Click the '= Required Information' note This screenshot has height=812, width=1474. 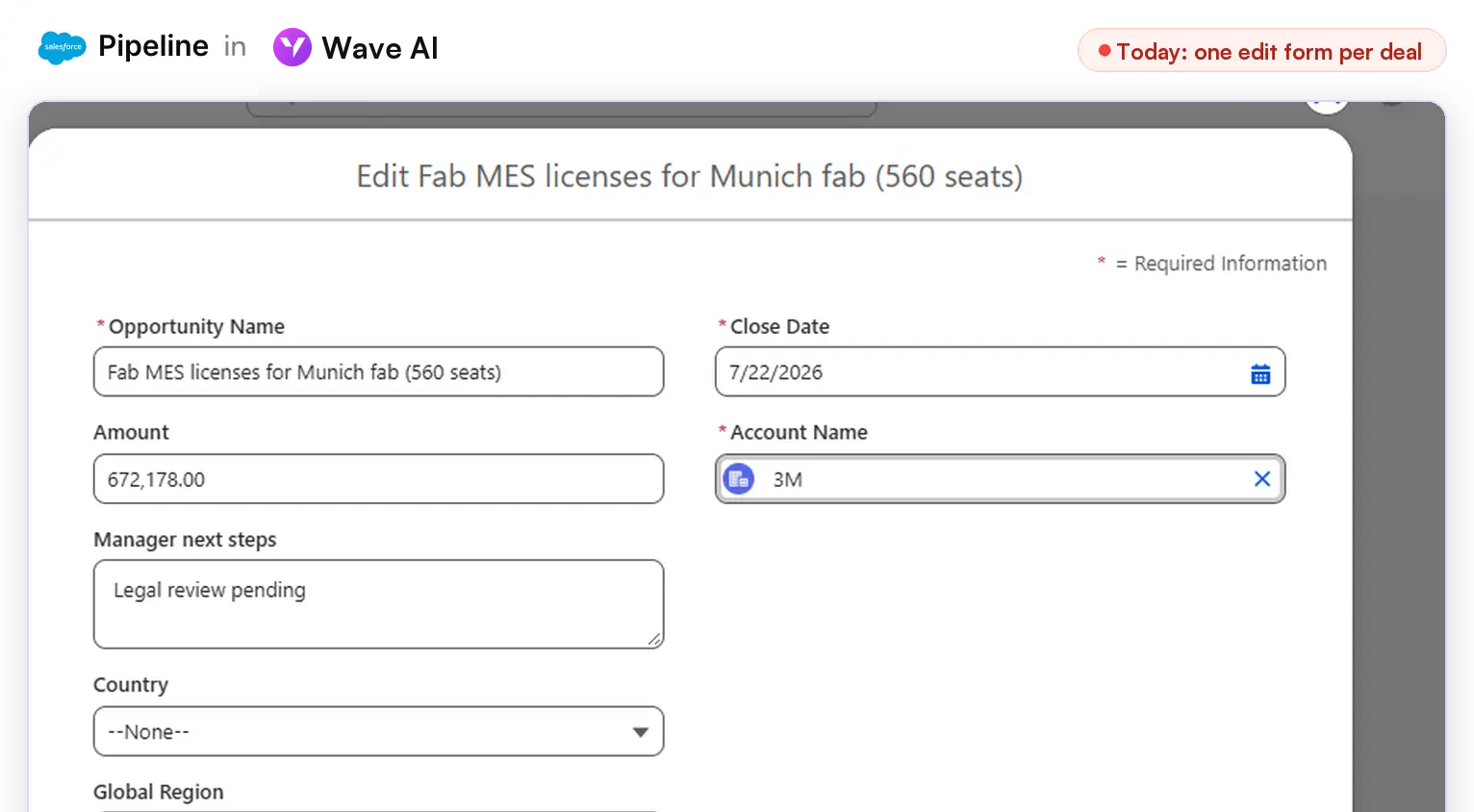[x=1221, y=264]
